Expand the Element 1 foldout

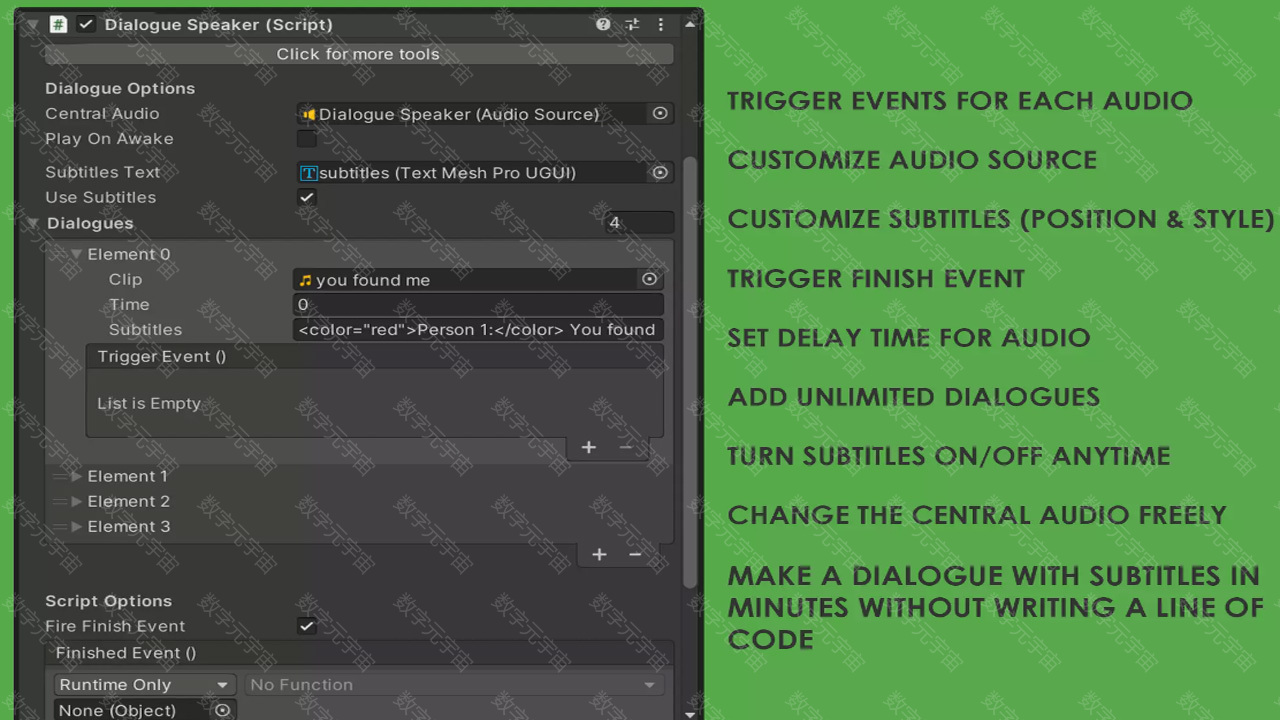coord(76,477)
